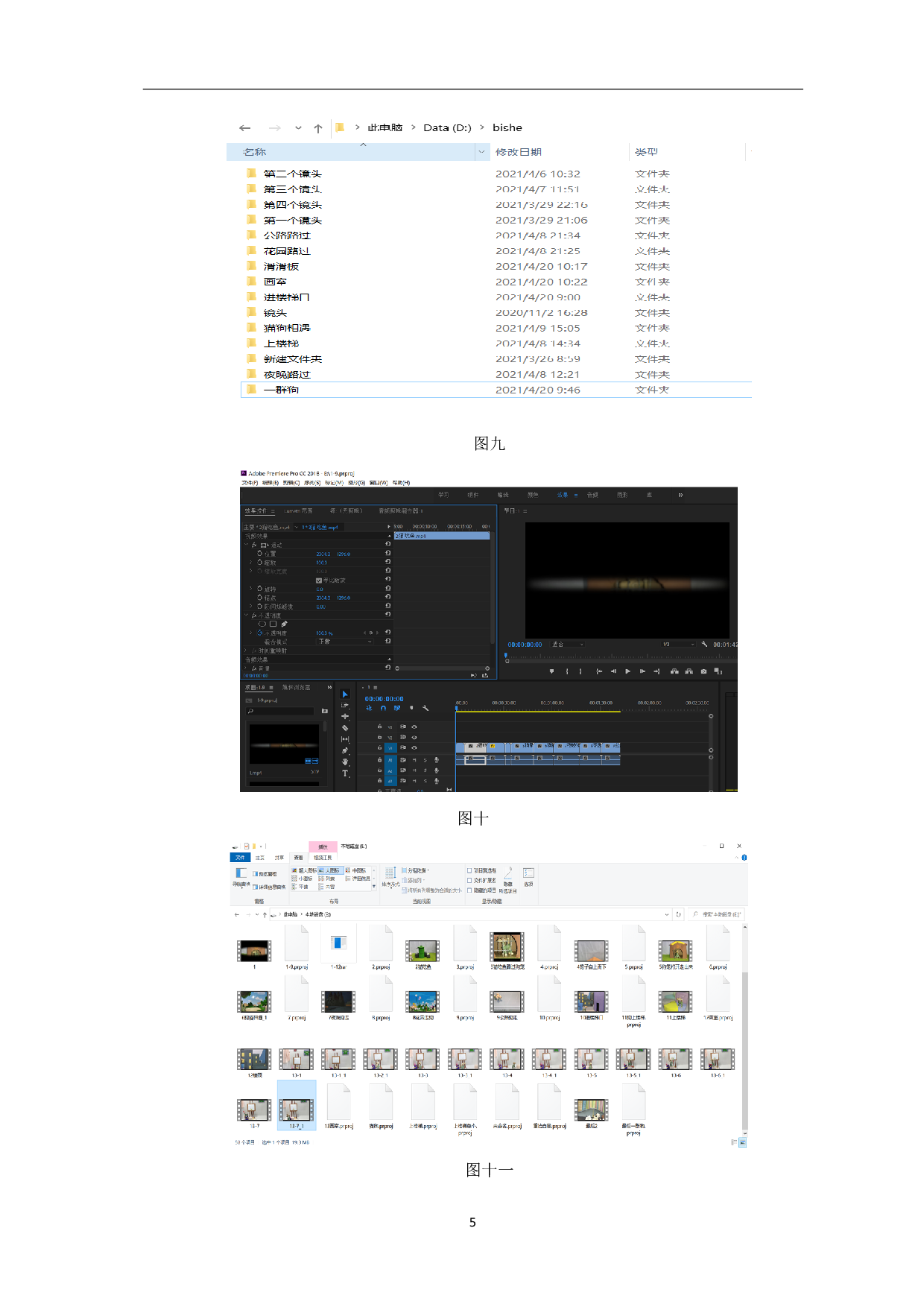Open the 第二个镜头 folder
The width and height of the screenshot is (924, 1307).
point(292,174)
